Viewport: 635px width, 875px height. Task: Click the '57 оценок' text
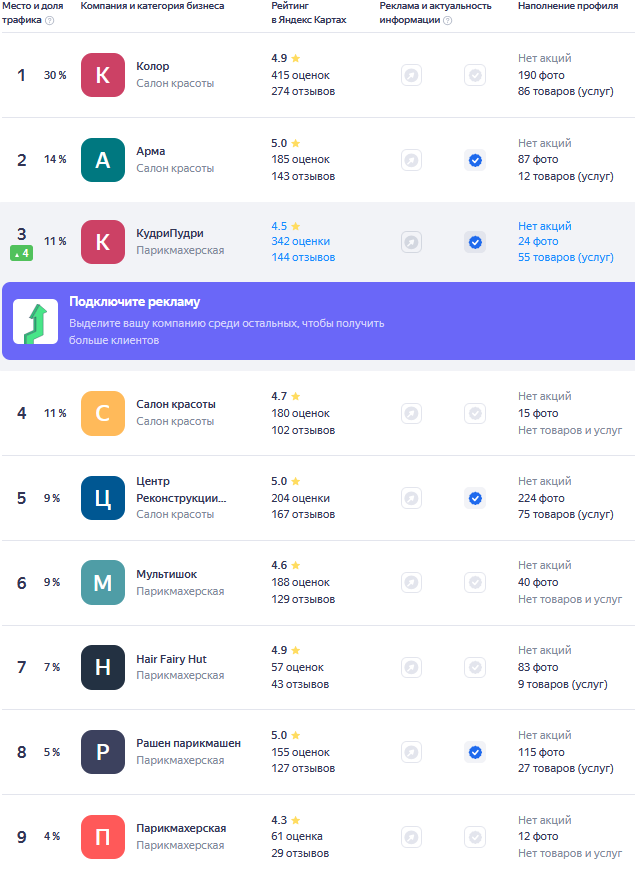[297, 667]
